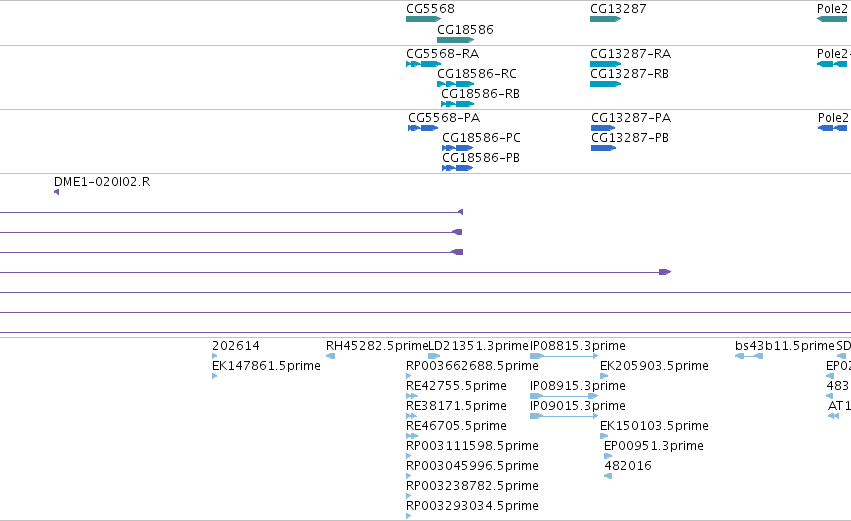Viewport: 851px width, 521px height.
Task: Click the CG5568-PA protein glyph
Action: [x=423, y=128]
